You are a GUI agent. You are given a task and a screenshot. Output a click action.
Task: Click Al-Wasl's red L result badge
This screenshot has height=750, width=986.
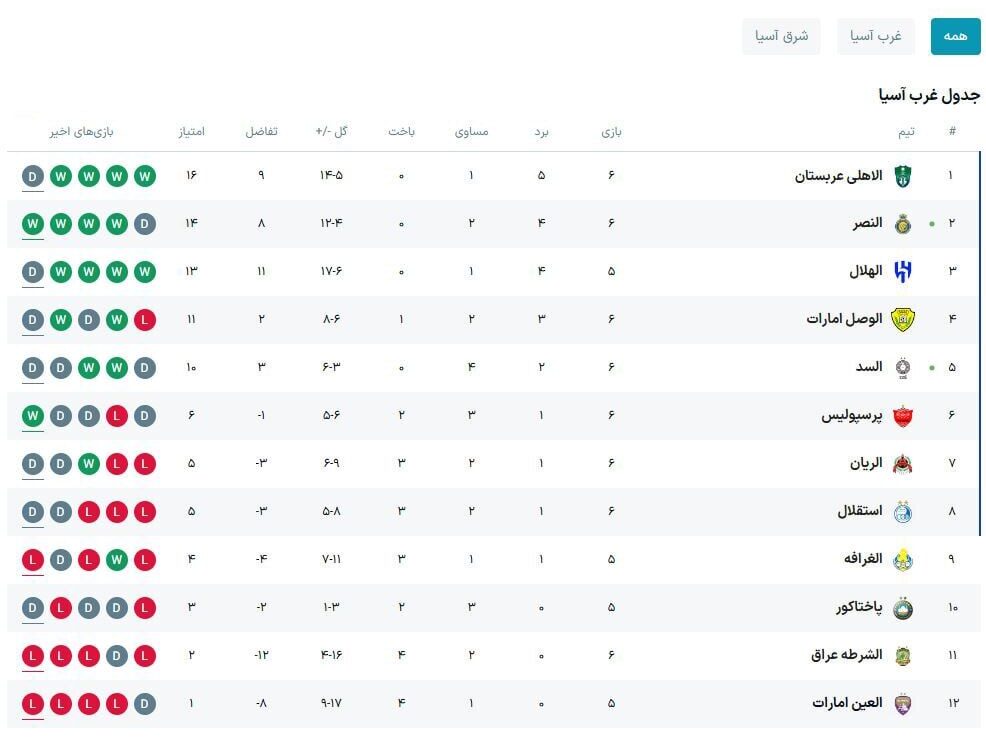pyautogui.click(x=145, y=320)
